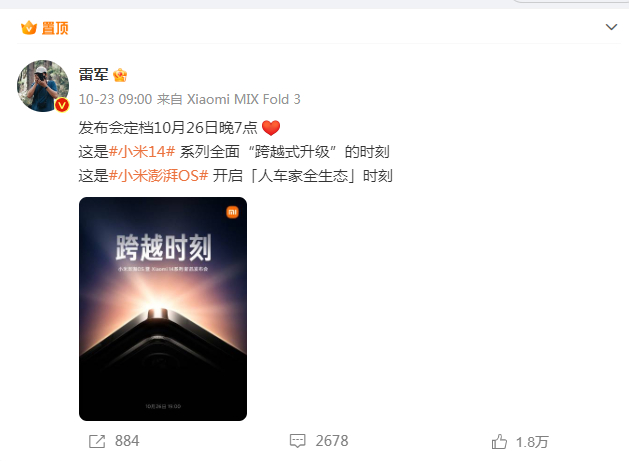This screenshot has width=629, height=461.
Task: Open the 10-23 09:00 post timestamp
Action: (116, 99)
